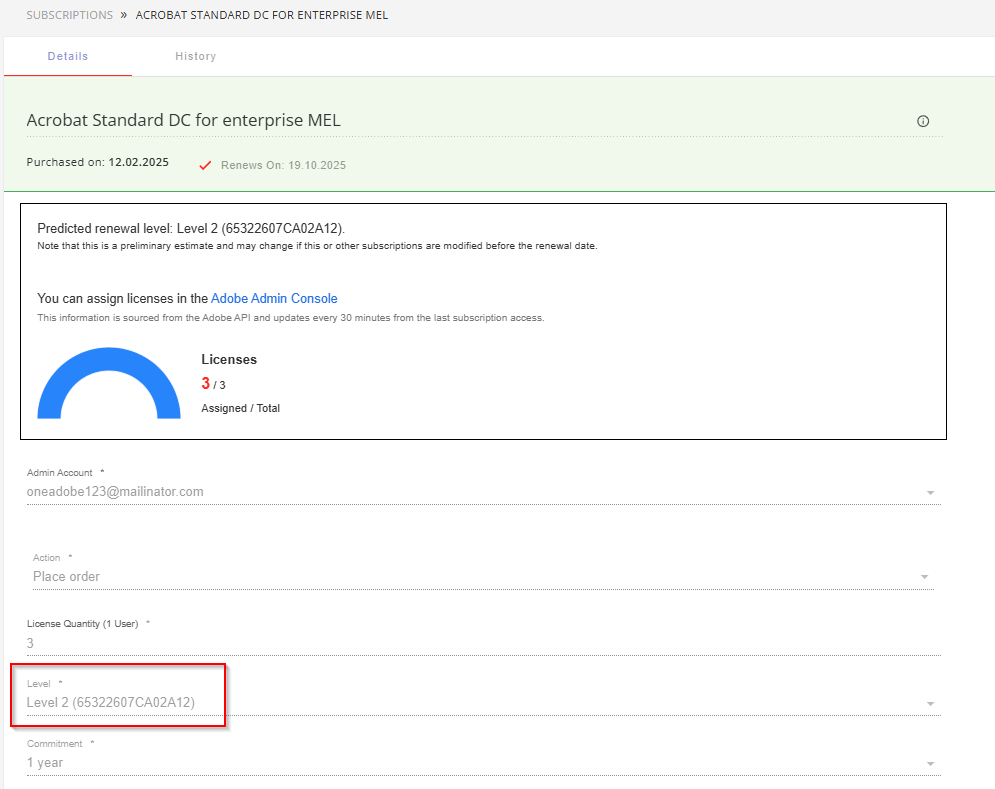Click 'Level 2 (65322607CA02A12)' field value
995x789 pixels.
[110, 703]
